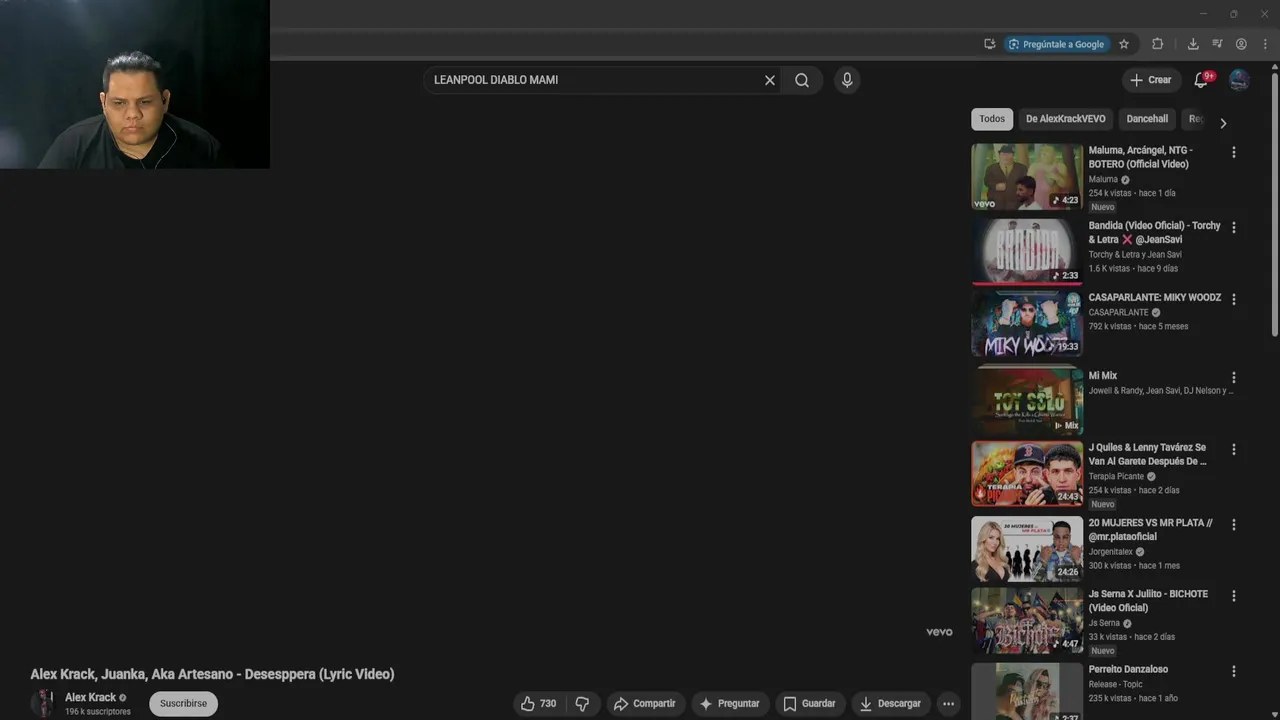This screenshot has width=1280, height=720.
Task: Select the De AlexKrackVEVO chip
Action: 1065,119
